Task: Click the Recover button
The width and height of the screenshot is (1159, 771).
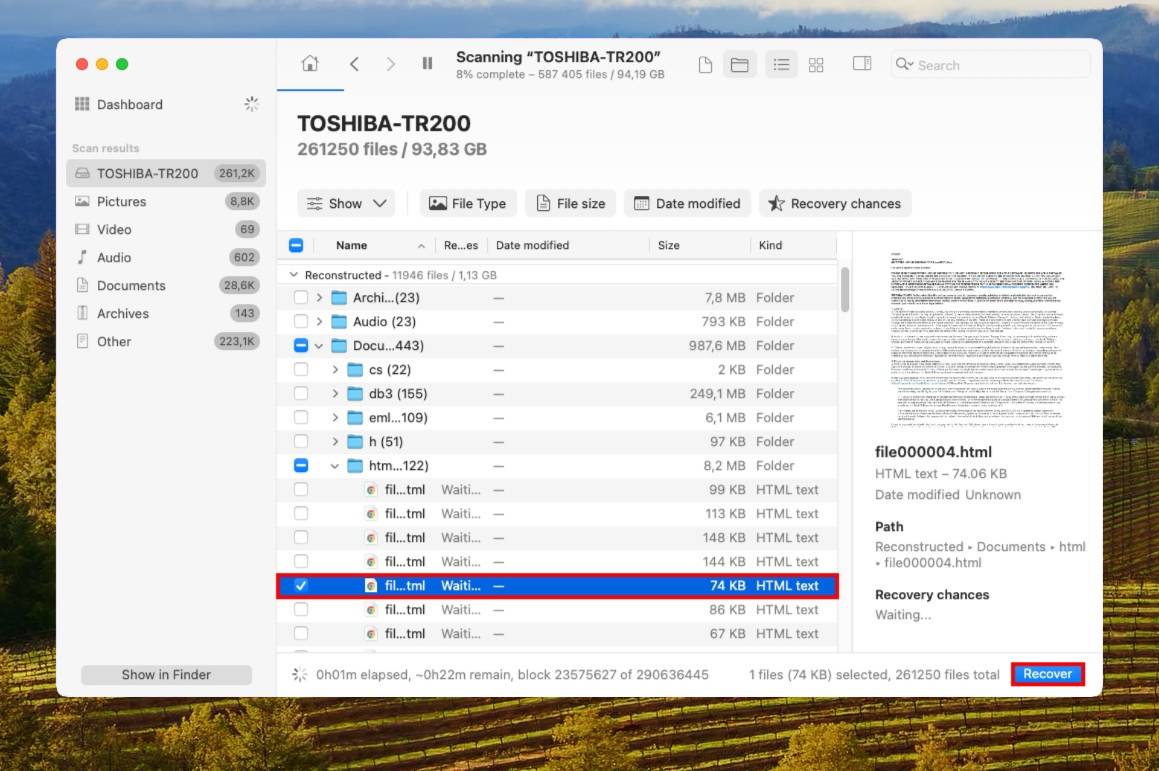Action: point(1047,674)
